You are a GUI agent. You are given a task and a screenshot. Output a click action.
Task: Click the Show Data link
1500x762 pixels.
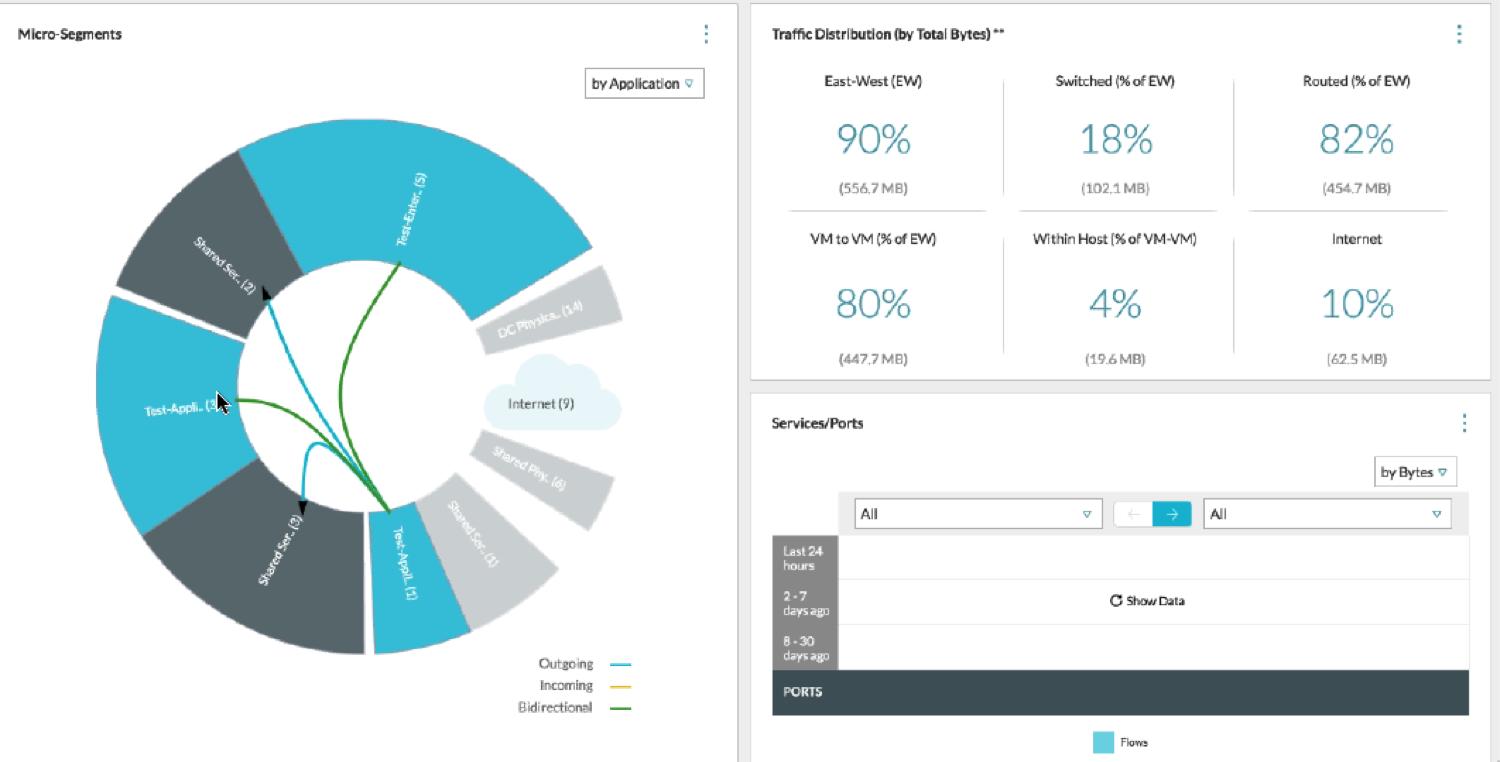coord(1155,601)
